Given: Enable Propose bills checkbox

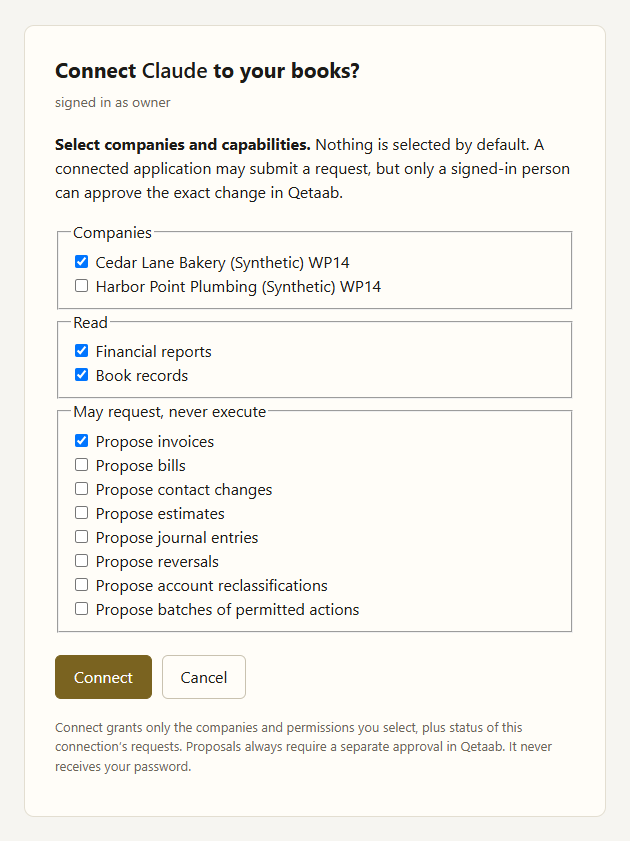Looking at the screenshot, I should pos(81,465).
